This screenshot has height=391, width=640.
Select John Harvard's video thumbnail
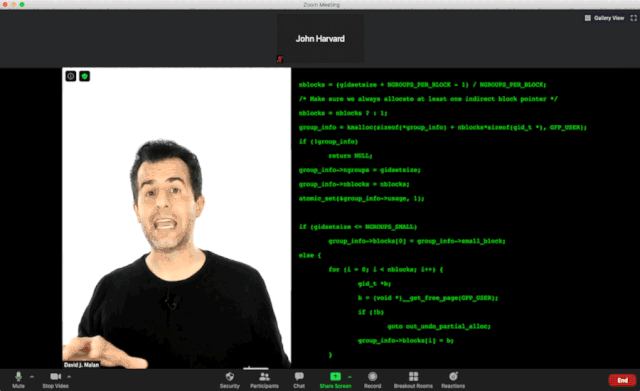click(x=320, y=39)
